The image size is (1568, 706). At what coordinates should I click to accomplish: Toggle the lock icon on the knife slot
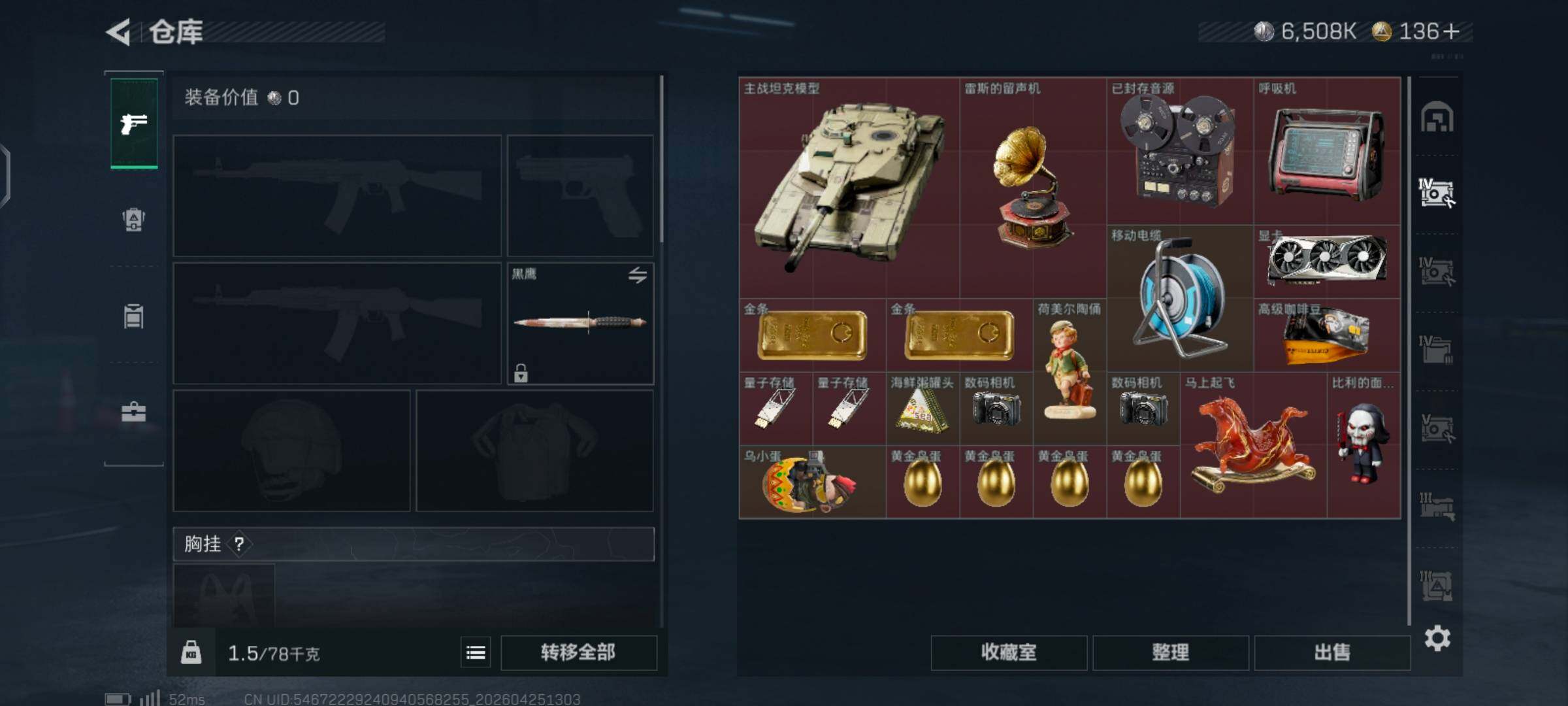click(x=521, y=373)
